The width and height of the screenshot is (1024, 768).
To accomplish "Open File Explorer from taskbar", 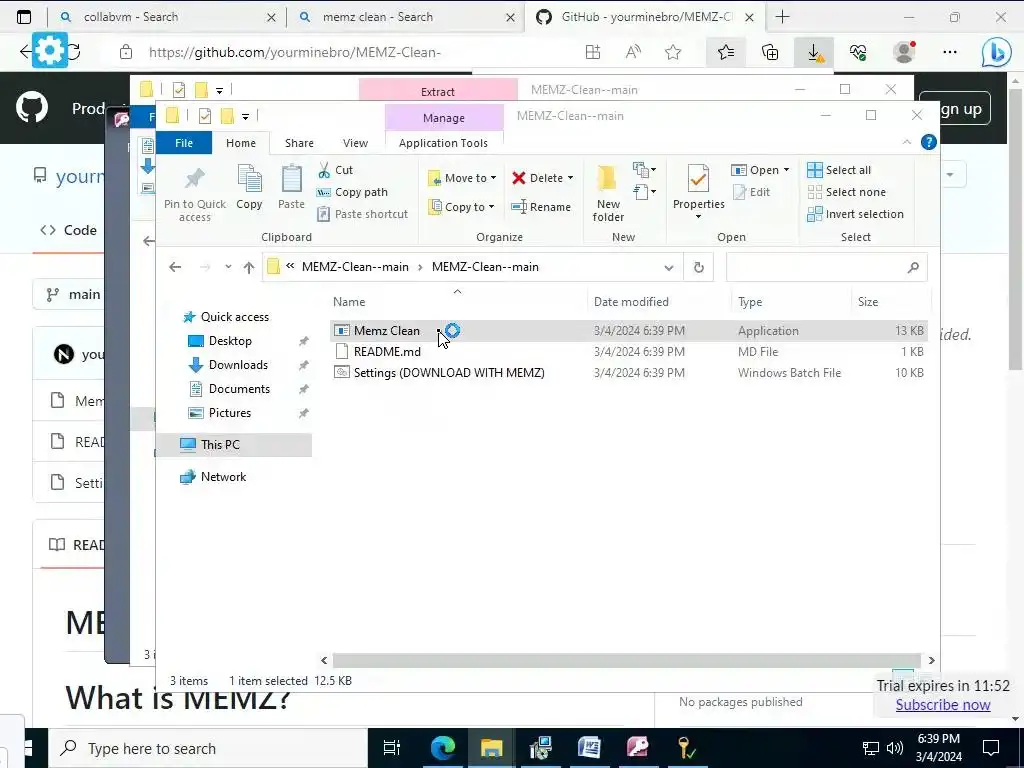I will pos(491,748).
